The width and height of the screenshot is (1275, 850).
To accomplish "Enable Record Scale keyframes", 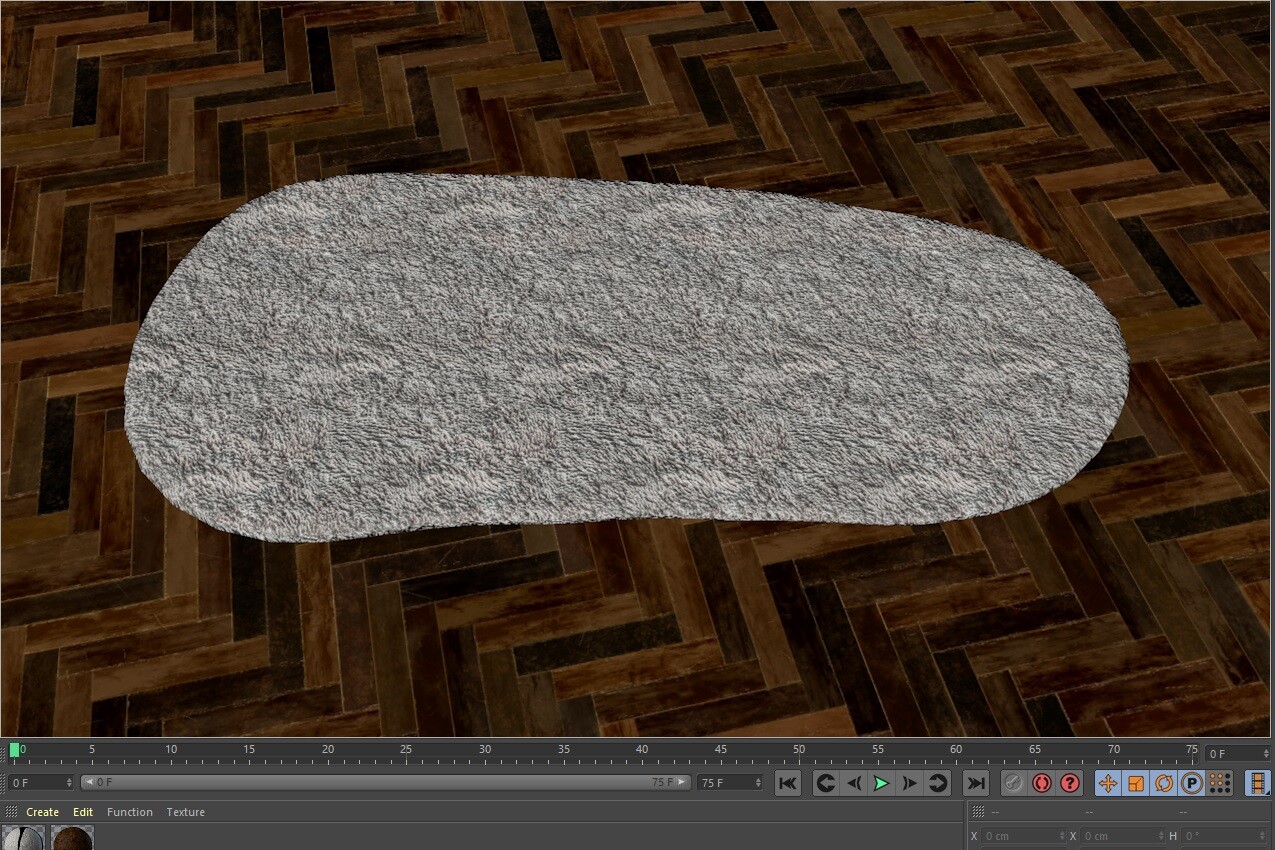I will pos(1136,784).
